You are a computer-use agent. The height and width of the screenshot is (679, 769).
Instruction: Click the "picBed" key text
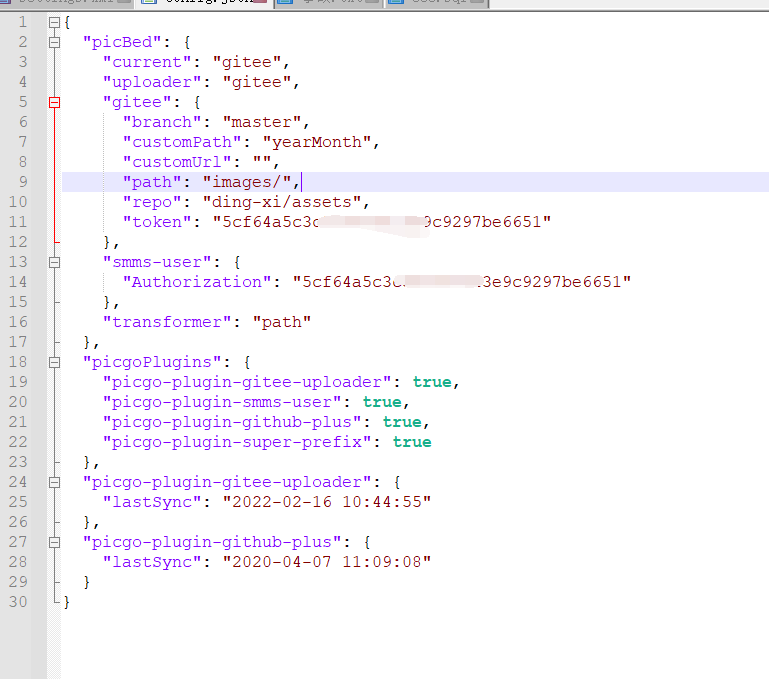click(x=122, y=42)
